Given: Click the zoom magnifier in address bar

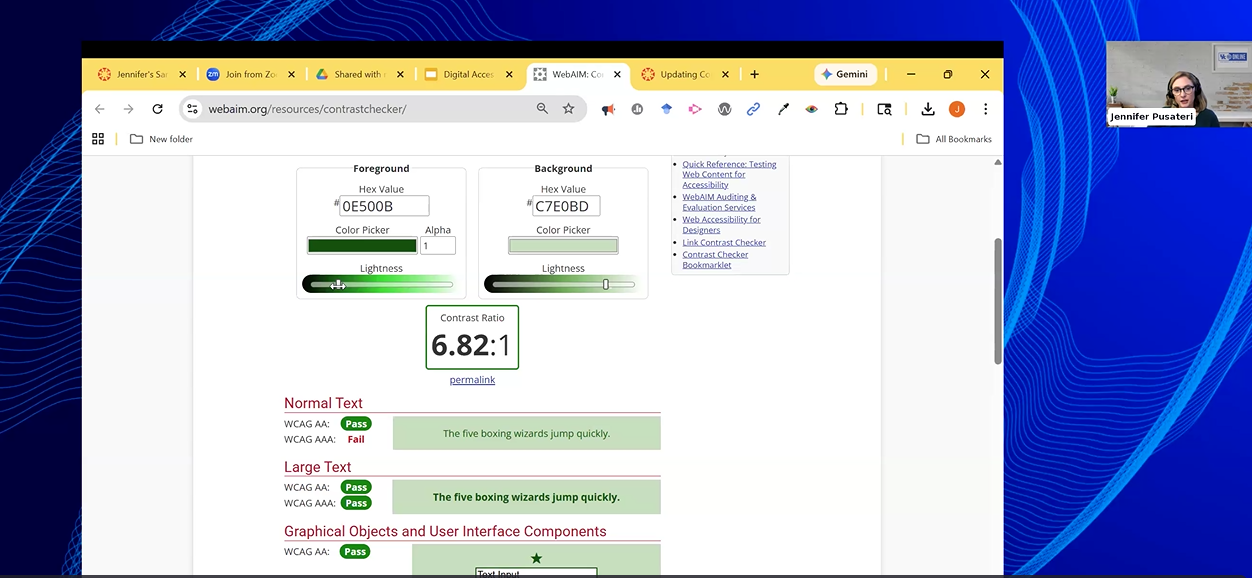Looking at the screenshot, I should [x=542, y=109].
